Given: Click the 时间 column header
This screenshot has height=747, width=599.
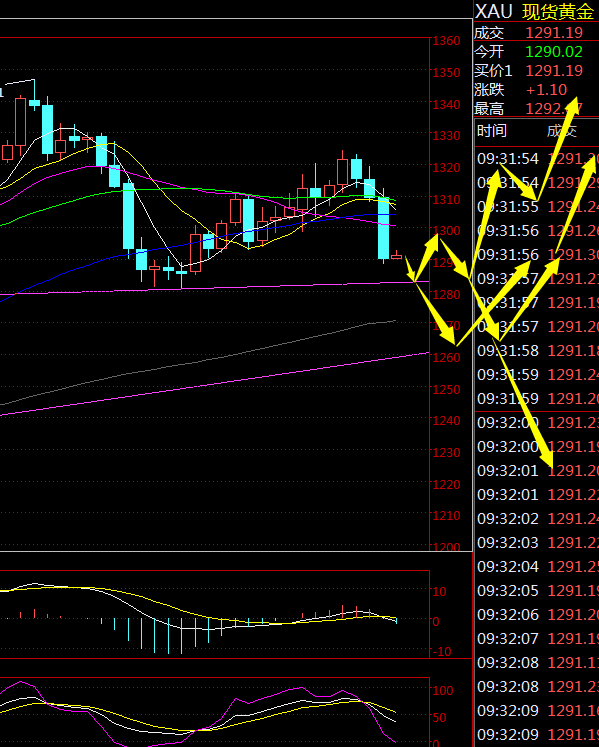Looking at the screenshot, I should click(492, 131).
